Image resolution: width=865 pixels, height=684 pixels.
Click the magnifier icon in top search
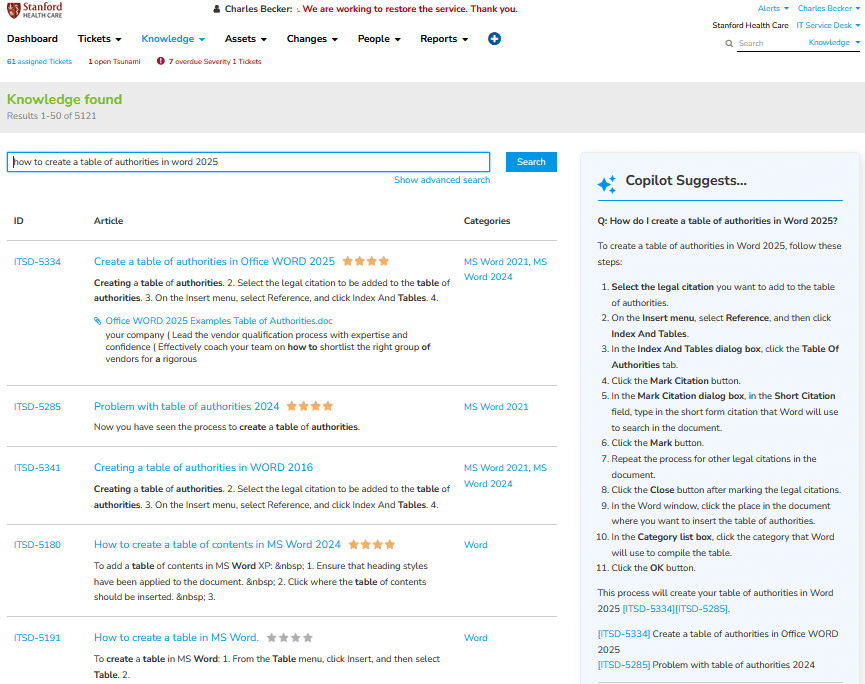729,43
